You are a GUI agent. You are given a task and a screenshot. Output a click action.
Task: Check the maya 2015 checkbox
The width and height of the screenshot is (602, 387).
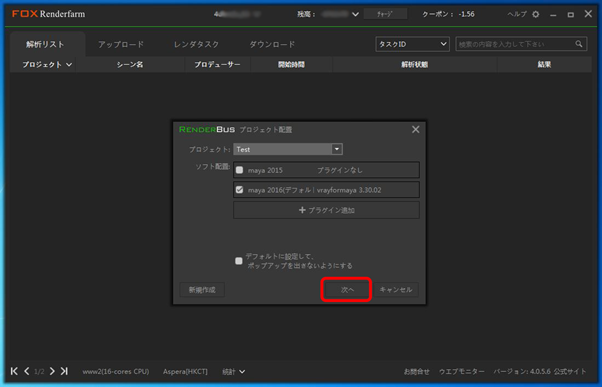[240, 170]
